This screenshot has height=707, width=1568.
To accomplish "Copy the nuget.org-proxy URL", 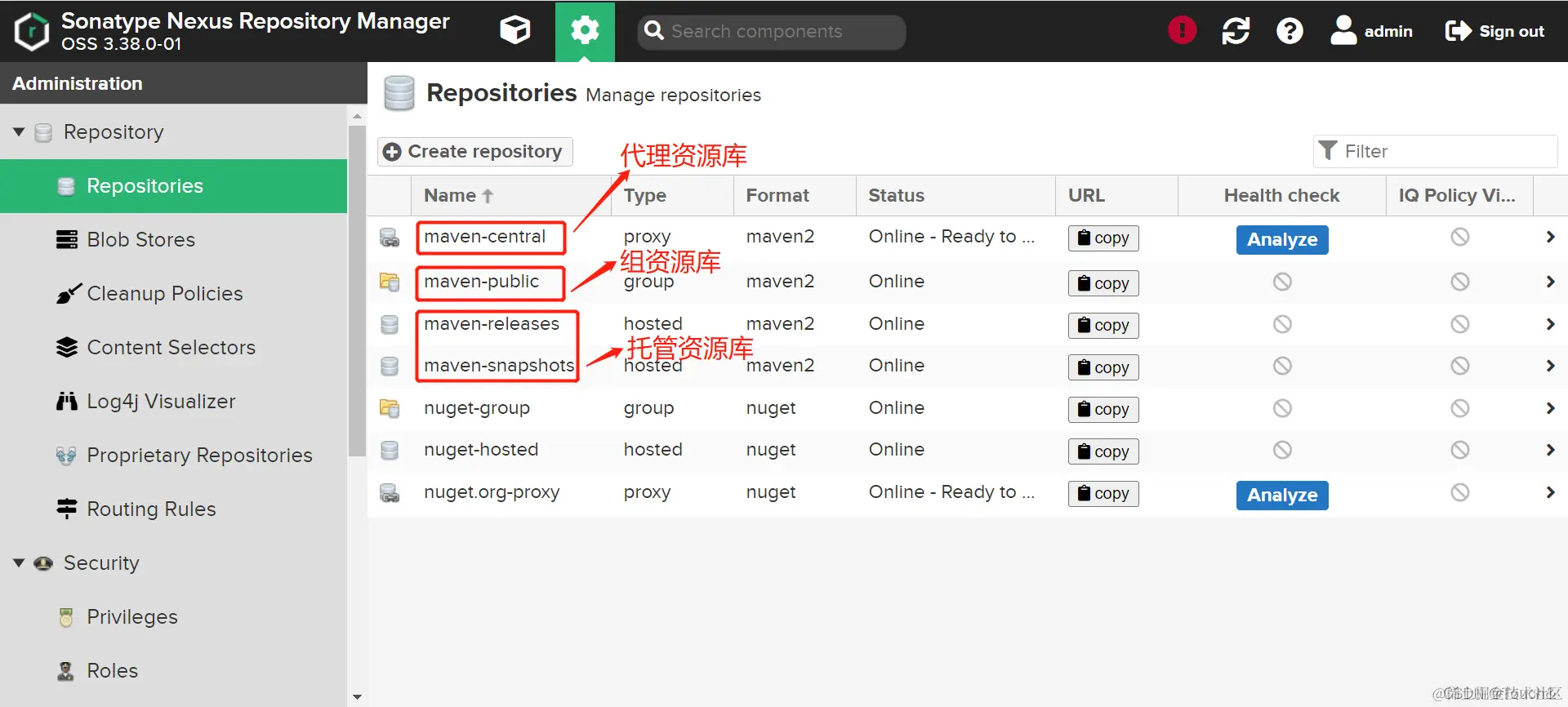I will tap(1103, 494).
